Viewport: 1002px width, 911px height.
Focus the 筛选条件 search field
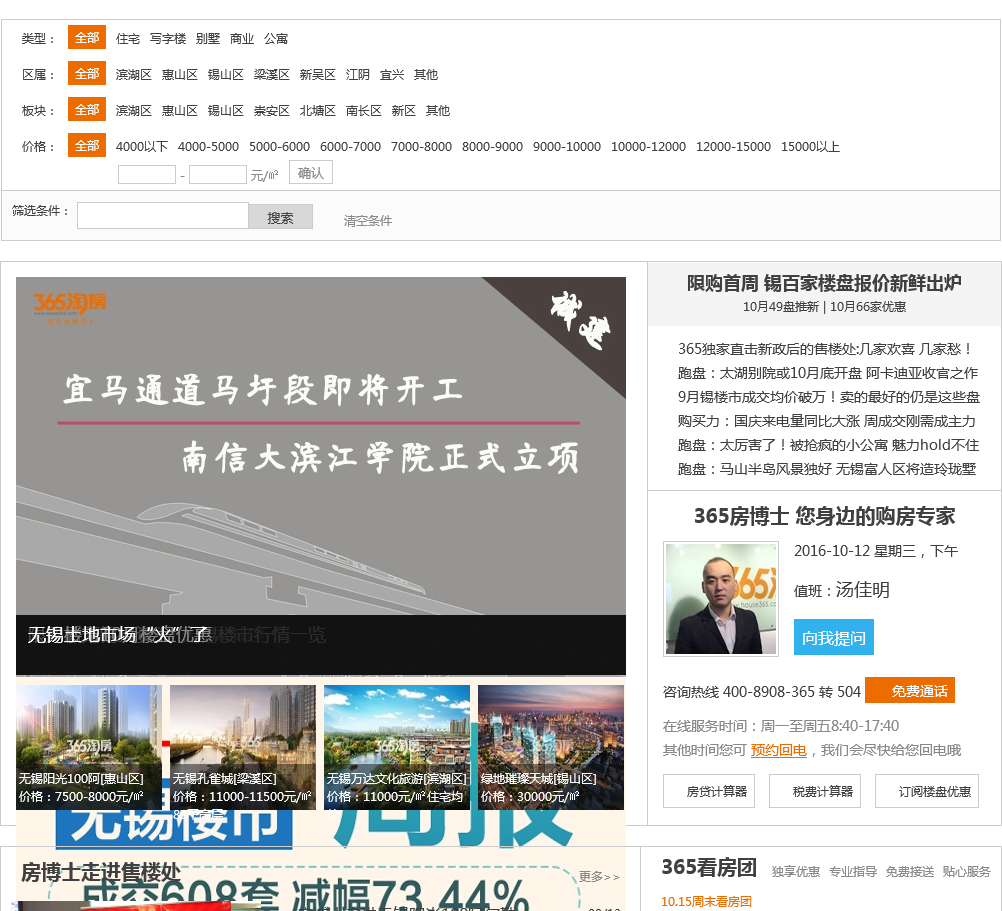click(x=163, y=216)
